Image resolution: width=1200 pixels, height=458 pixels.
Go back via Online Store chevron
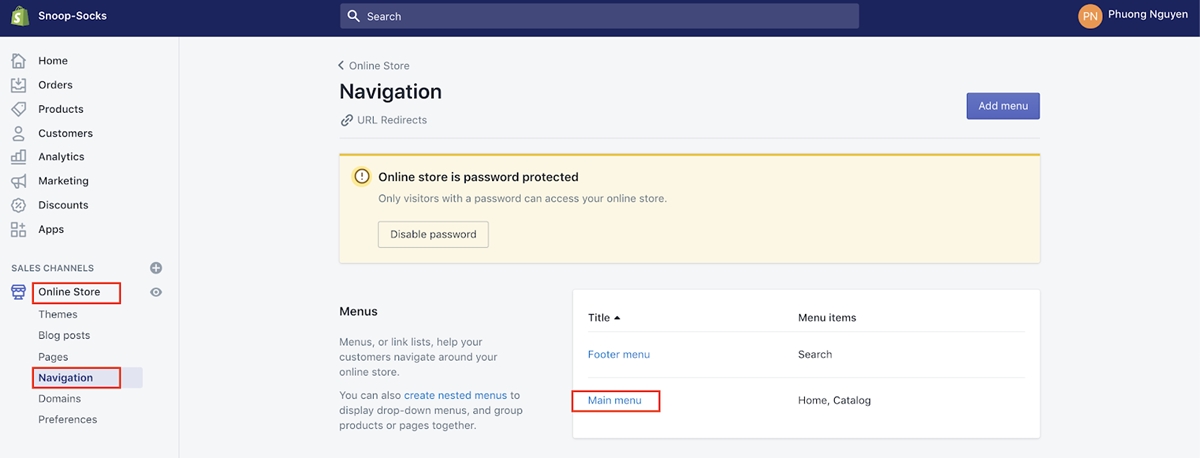342,66
